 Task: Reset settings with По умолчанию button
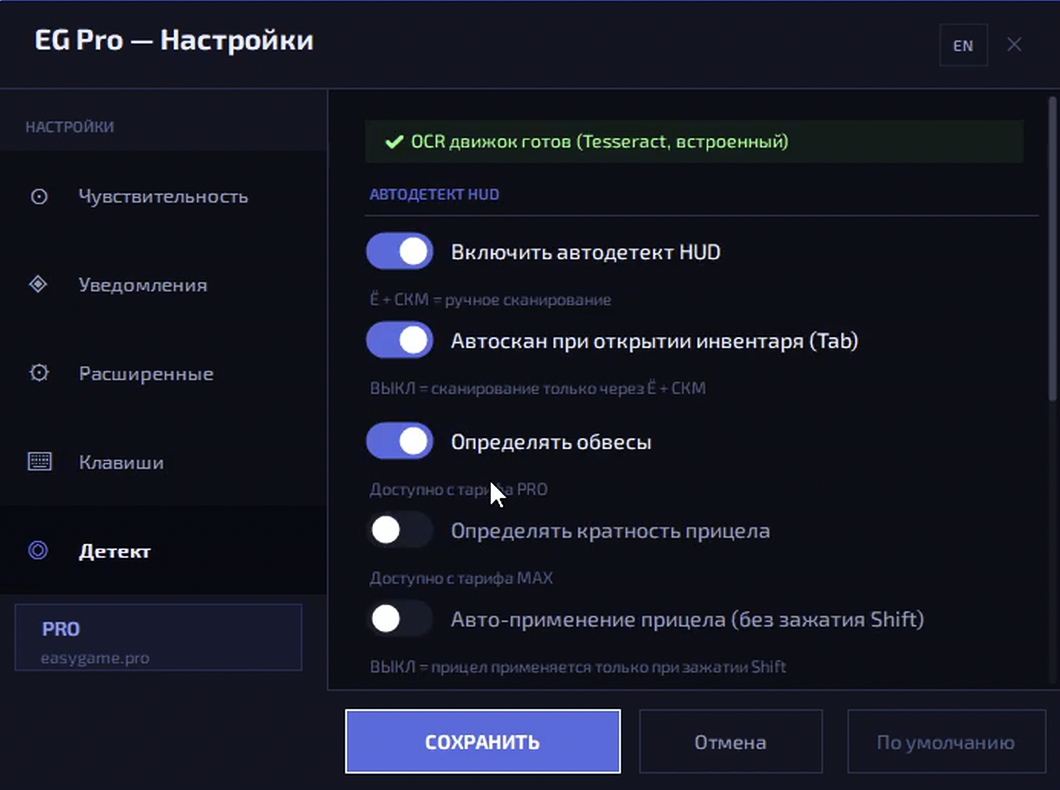946,741
